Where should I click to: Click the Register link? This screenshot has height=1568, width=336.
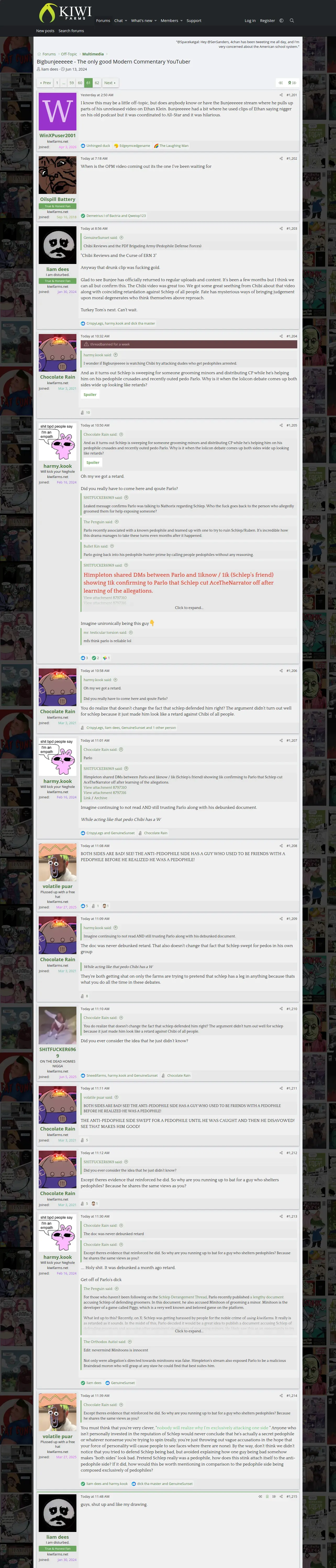click(267, 21)
